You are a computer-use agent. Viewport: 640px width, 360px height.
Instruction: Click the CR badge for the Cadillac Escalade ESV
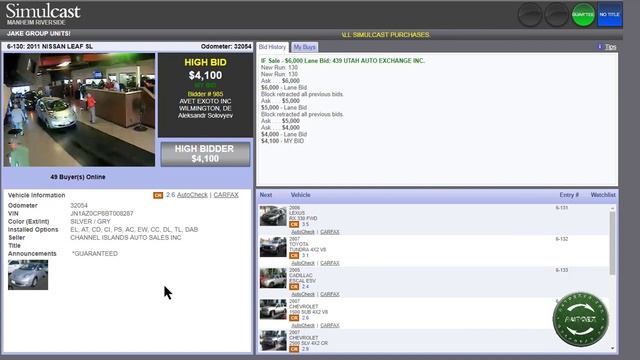(x=294, y=287)
